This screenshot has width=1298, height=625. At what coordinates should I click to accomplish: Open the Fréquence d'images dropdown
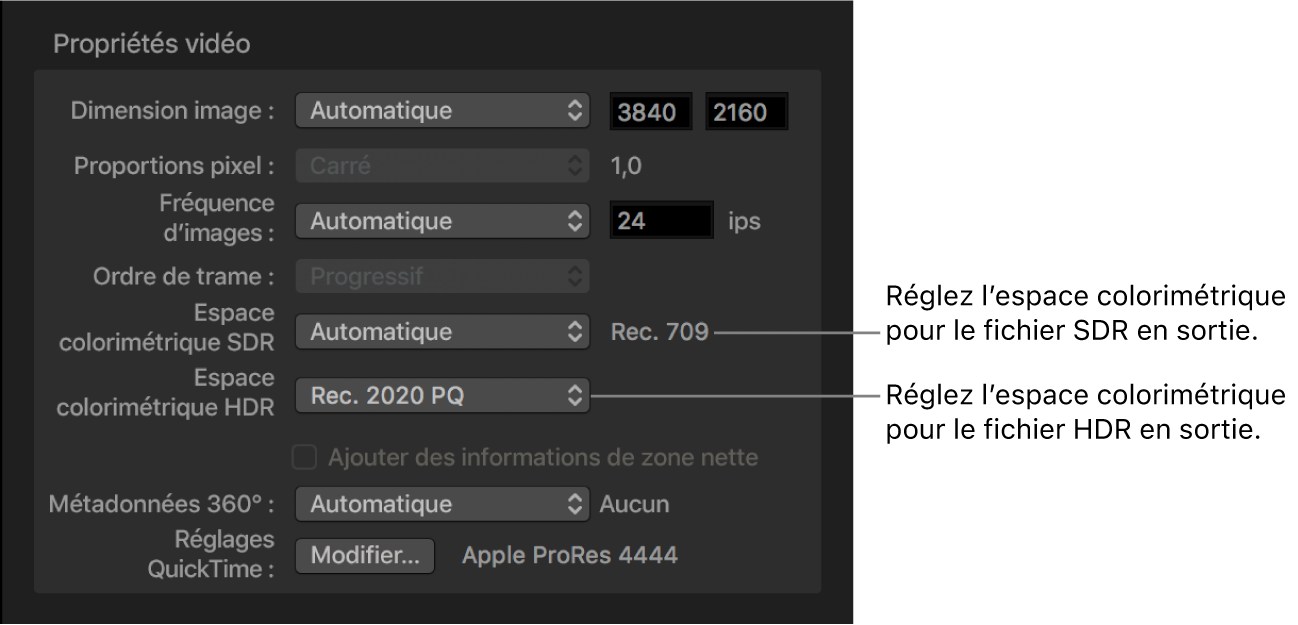coord(443,221)
